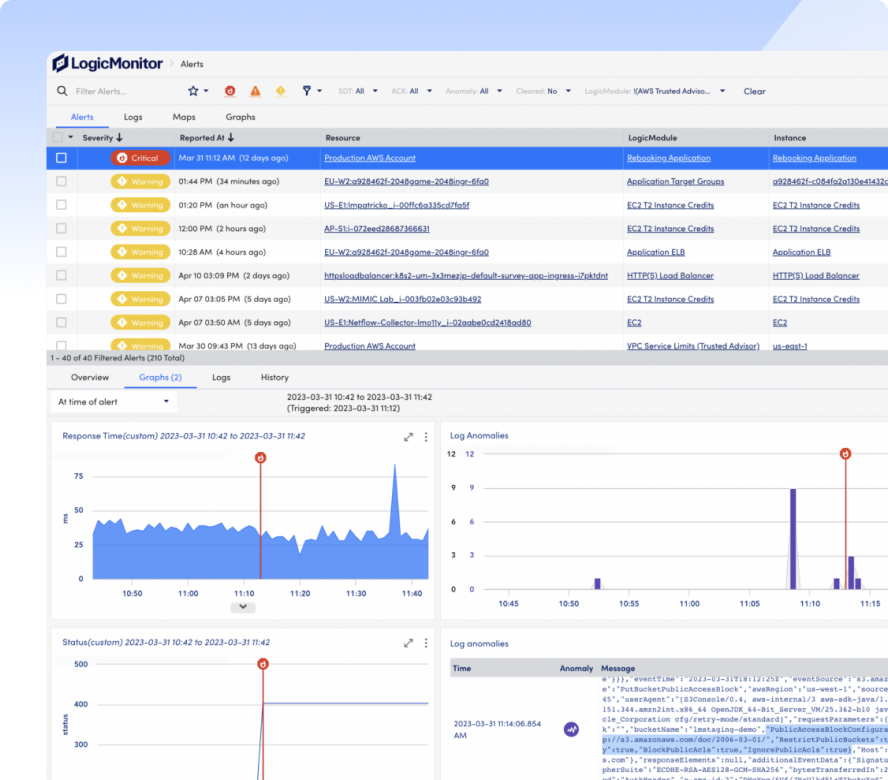
Task: Open the ACK filter dropdown
Action: point(412,91)
